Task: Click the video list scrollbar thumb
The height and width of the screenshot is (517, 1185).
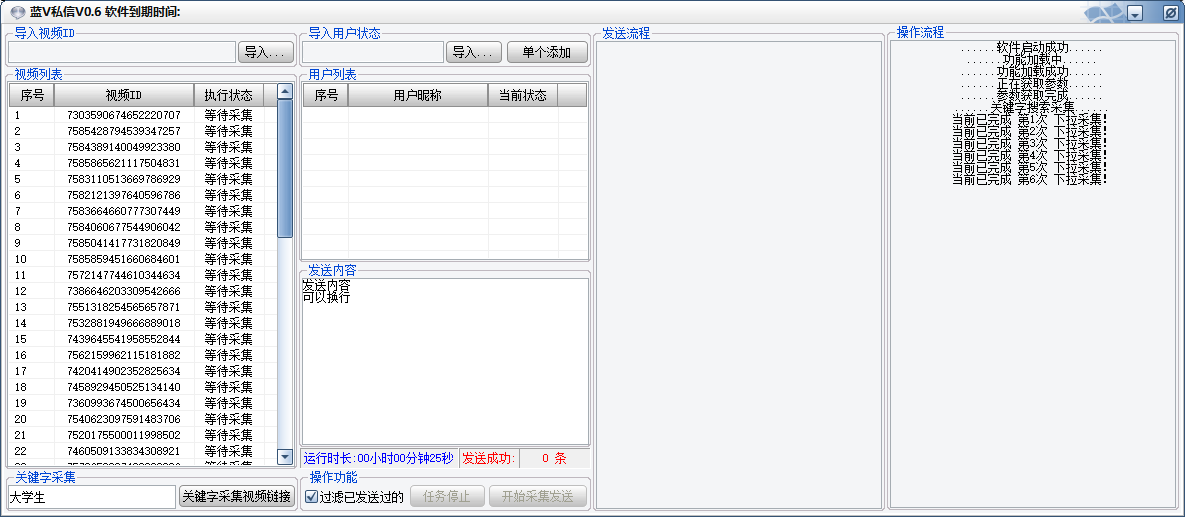Action: [x=284, y=169]
